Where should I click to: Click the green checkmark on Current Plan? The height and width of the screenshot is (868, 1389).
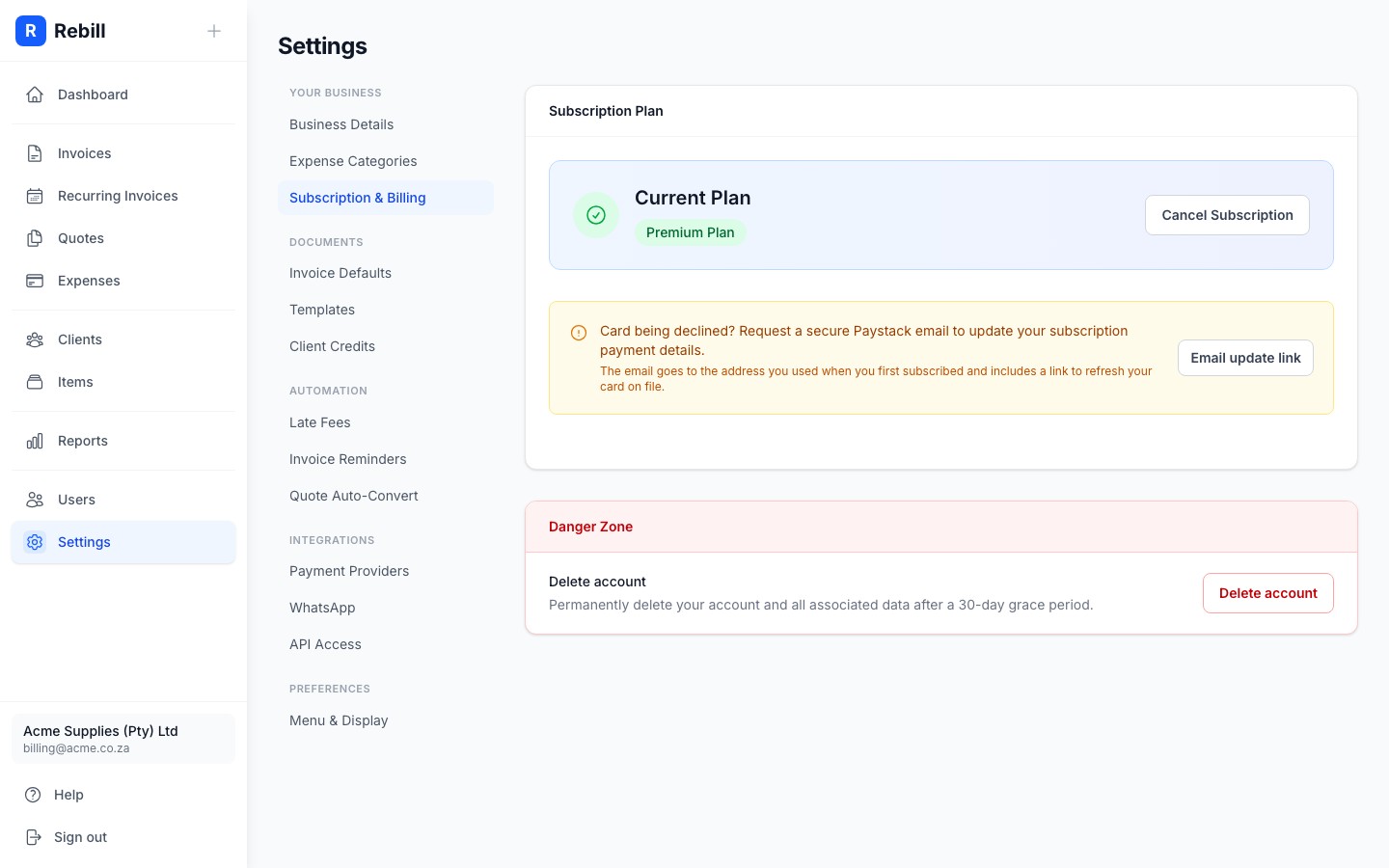[596, 215]
